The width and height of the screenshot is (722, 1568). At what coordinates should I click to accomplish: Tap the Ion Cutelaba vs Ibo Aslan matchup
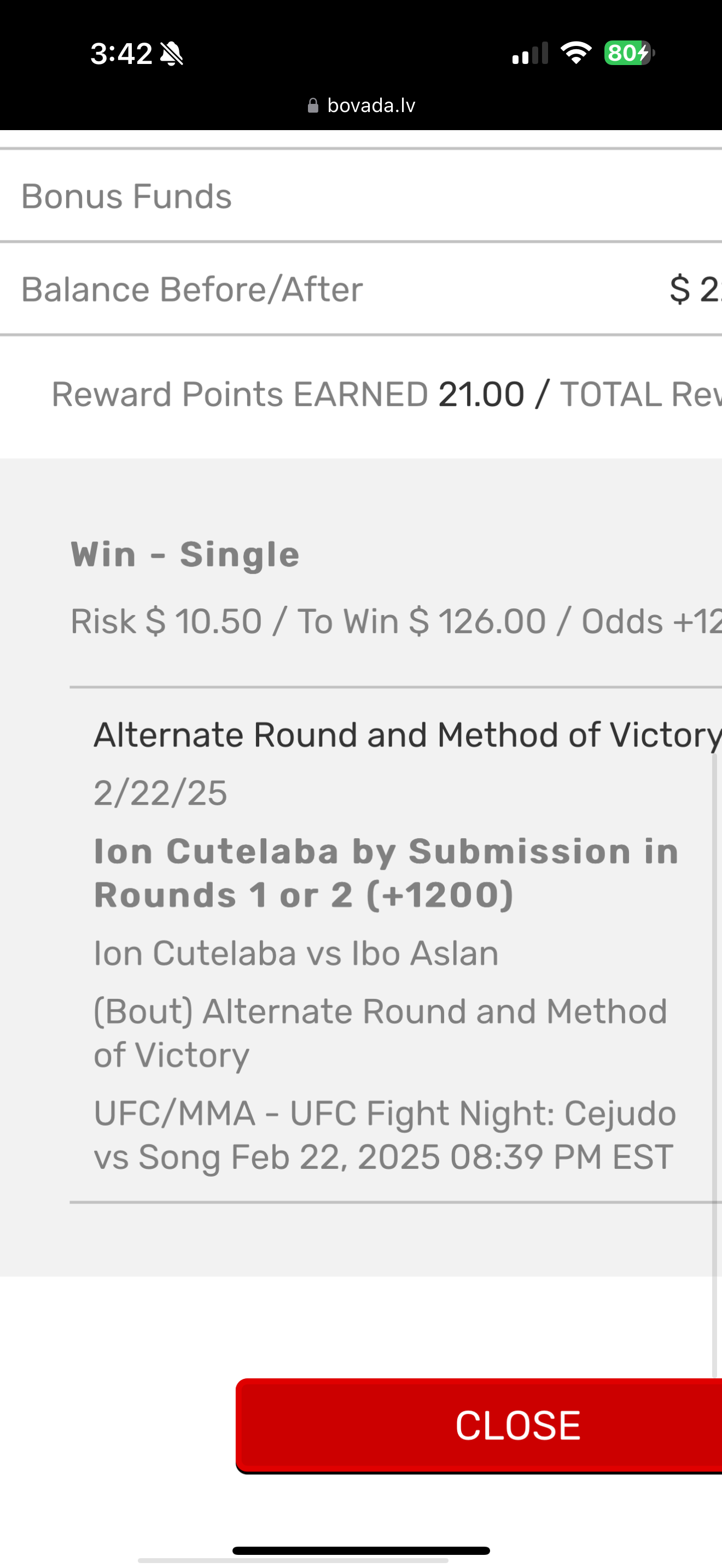tap(296, 953)
